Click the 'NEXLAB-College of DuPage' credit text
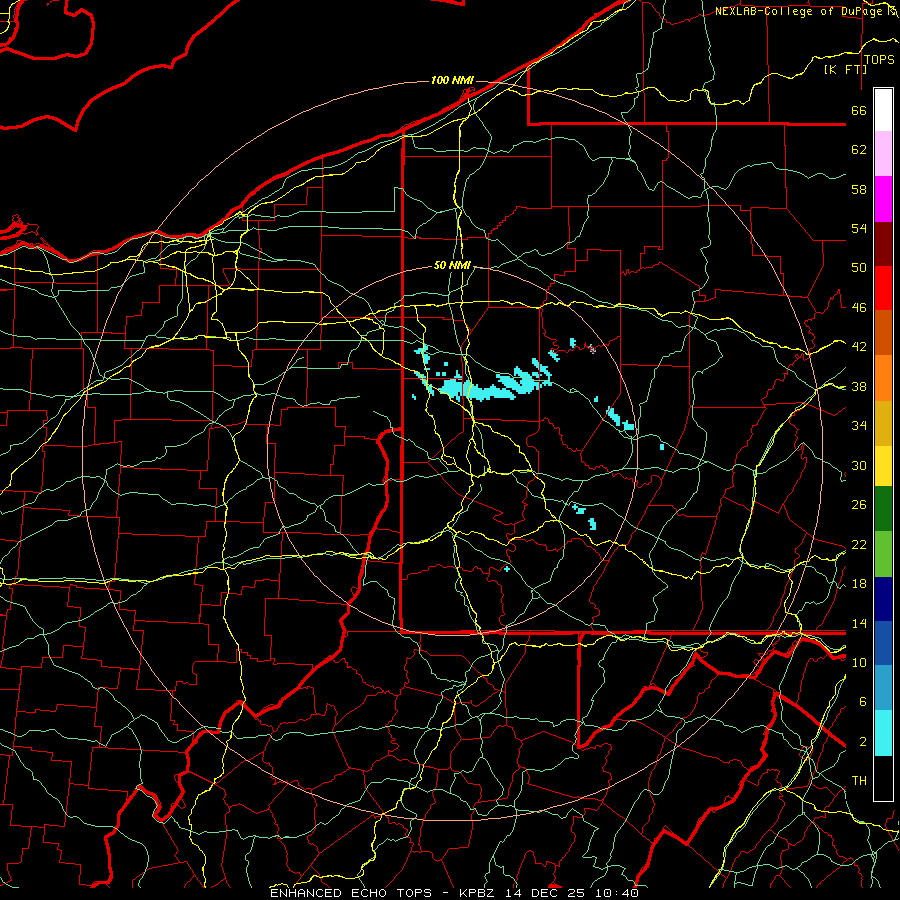 (x=800, y=11)
